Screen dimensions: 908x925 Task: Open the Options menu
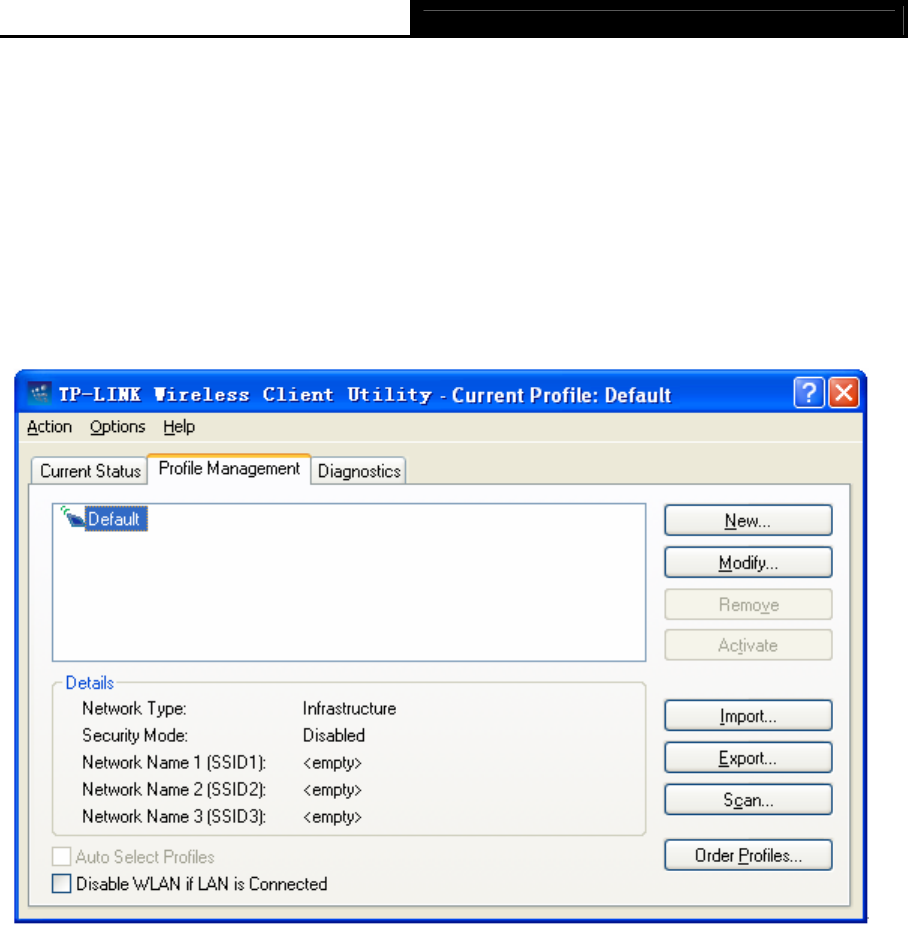(117, 427)
